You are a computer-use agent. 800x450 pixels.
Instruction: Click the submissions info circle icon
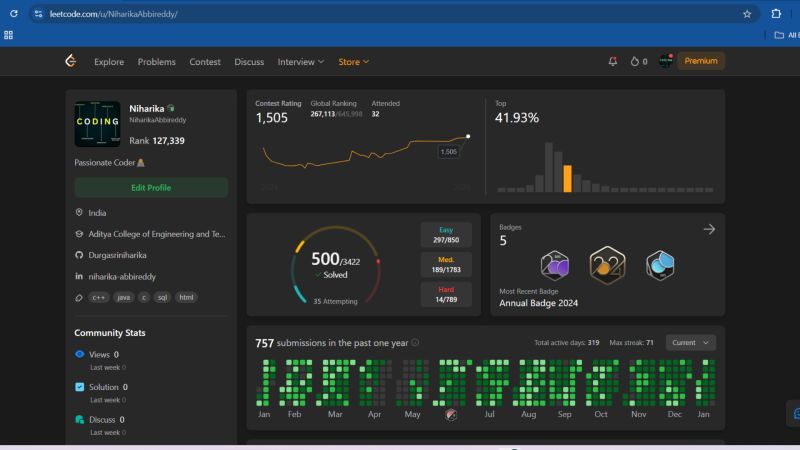tap(415, 342)
